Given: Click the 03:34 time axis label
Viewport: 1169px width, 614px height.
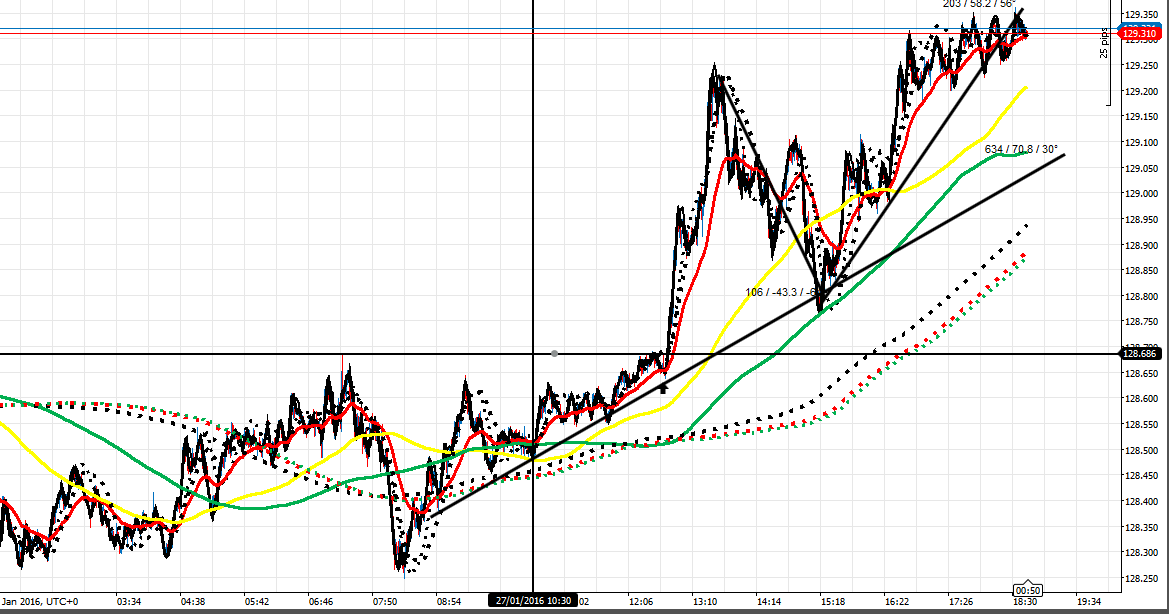Looking at the screenshot, I should (x=129, y=602).
